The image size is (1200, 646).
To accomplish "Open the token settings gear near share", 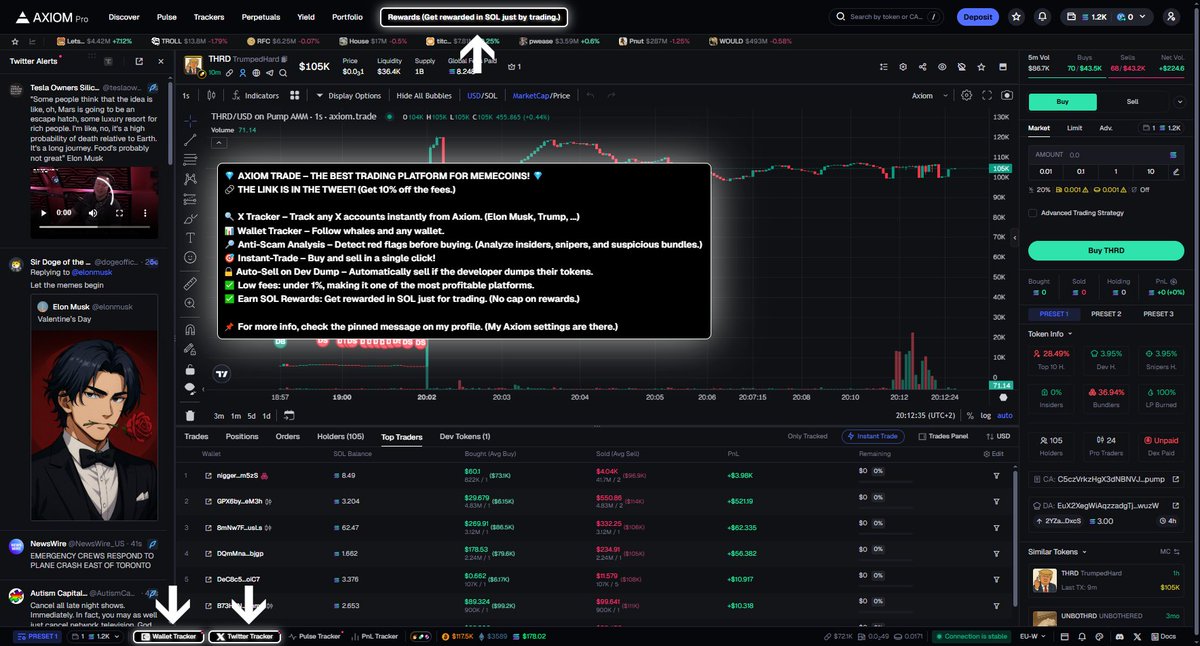I will (x=903, y=67).
